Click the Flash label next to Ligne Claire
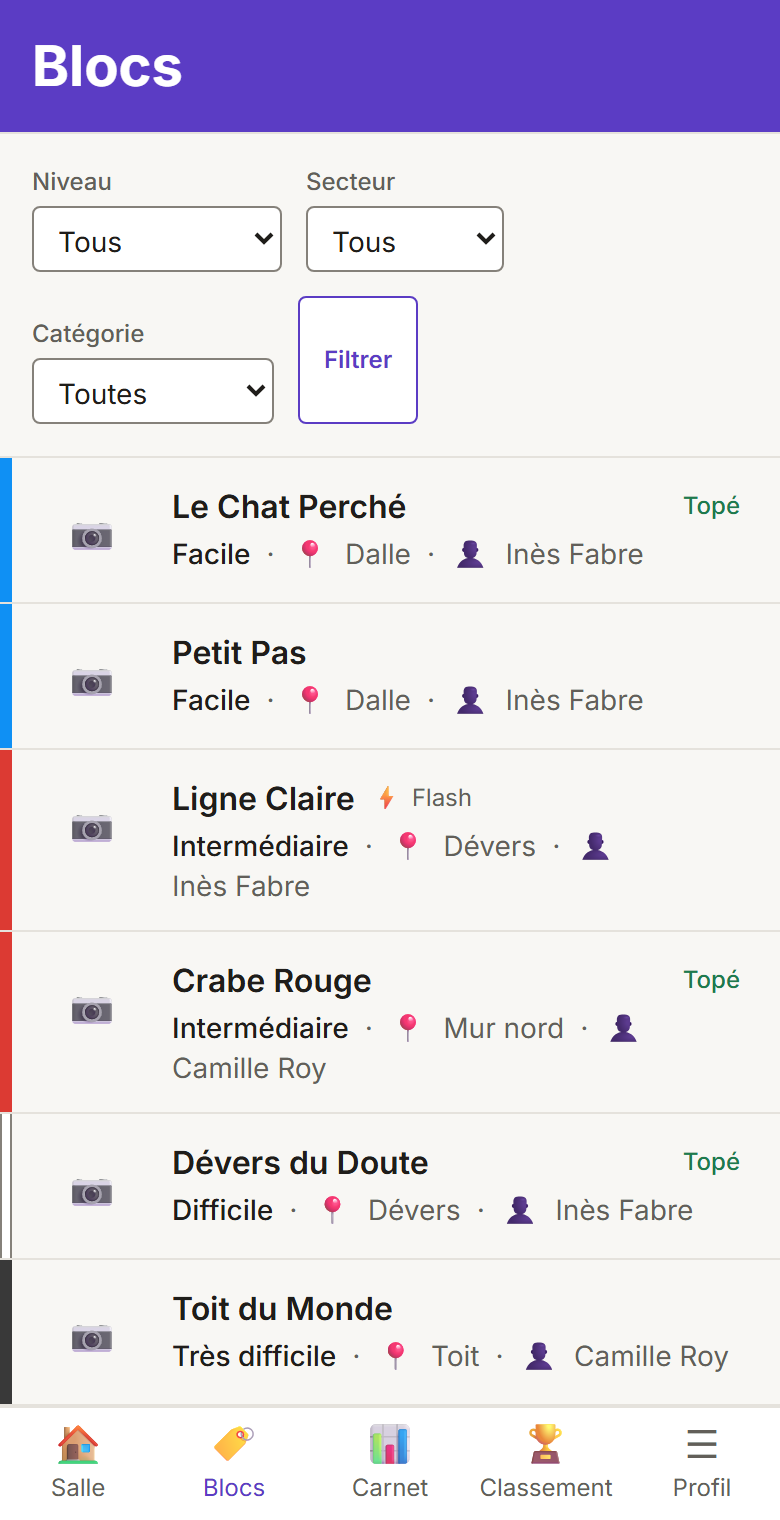The image size is (780, 1520). click(x=442, y=798)
